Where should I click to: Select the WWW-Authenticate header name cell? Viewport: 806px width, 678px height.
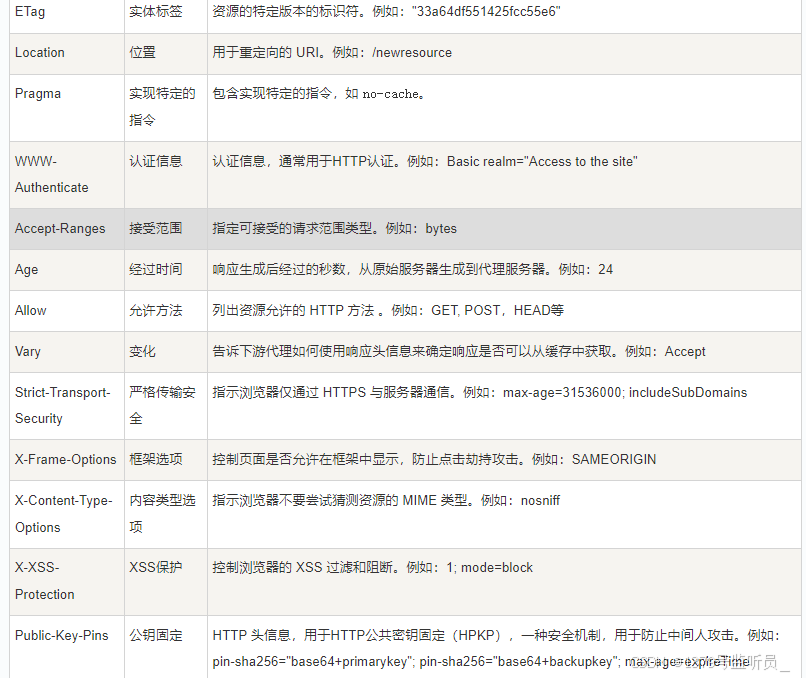point(67,175)
